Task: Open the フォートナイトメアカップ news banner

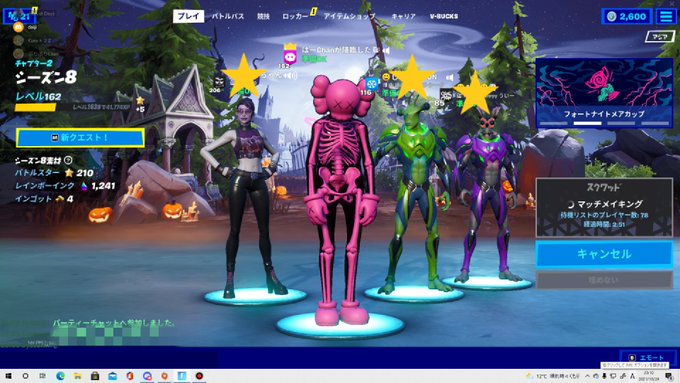Action: [604, 93]
